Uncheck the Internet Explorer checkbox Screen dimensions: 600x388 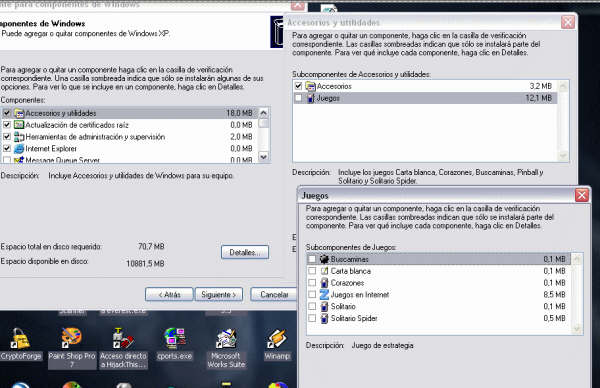tap(7, 148)
